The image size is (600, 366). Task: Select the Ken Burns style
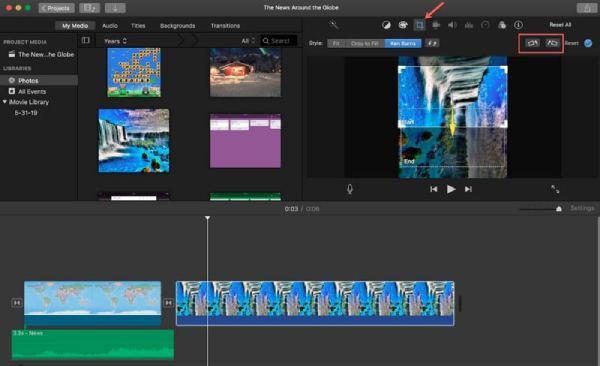coord(403,43)
